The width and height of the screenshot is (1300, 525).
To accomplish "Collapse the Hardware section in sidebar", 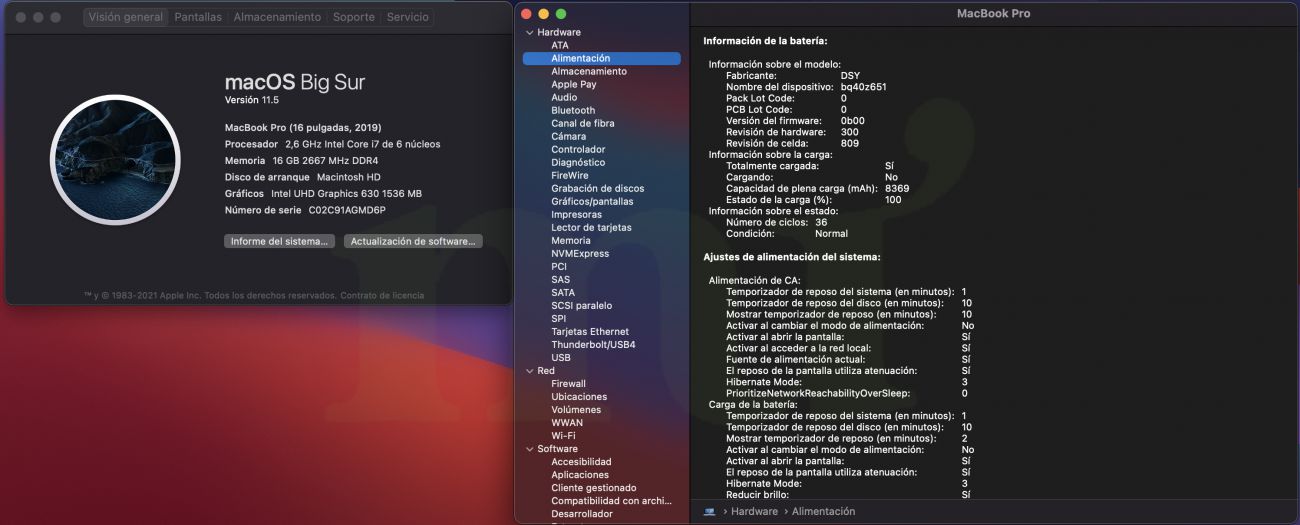I will point(530,33).
